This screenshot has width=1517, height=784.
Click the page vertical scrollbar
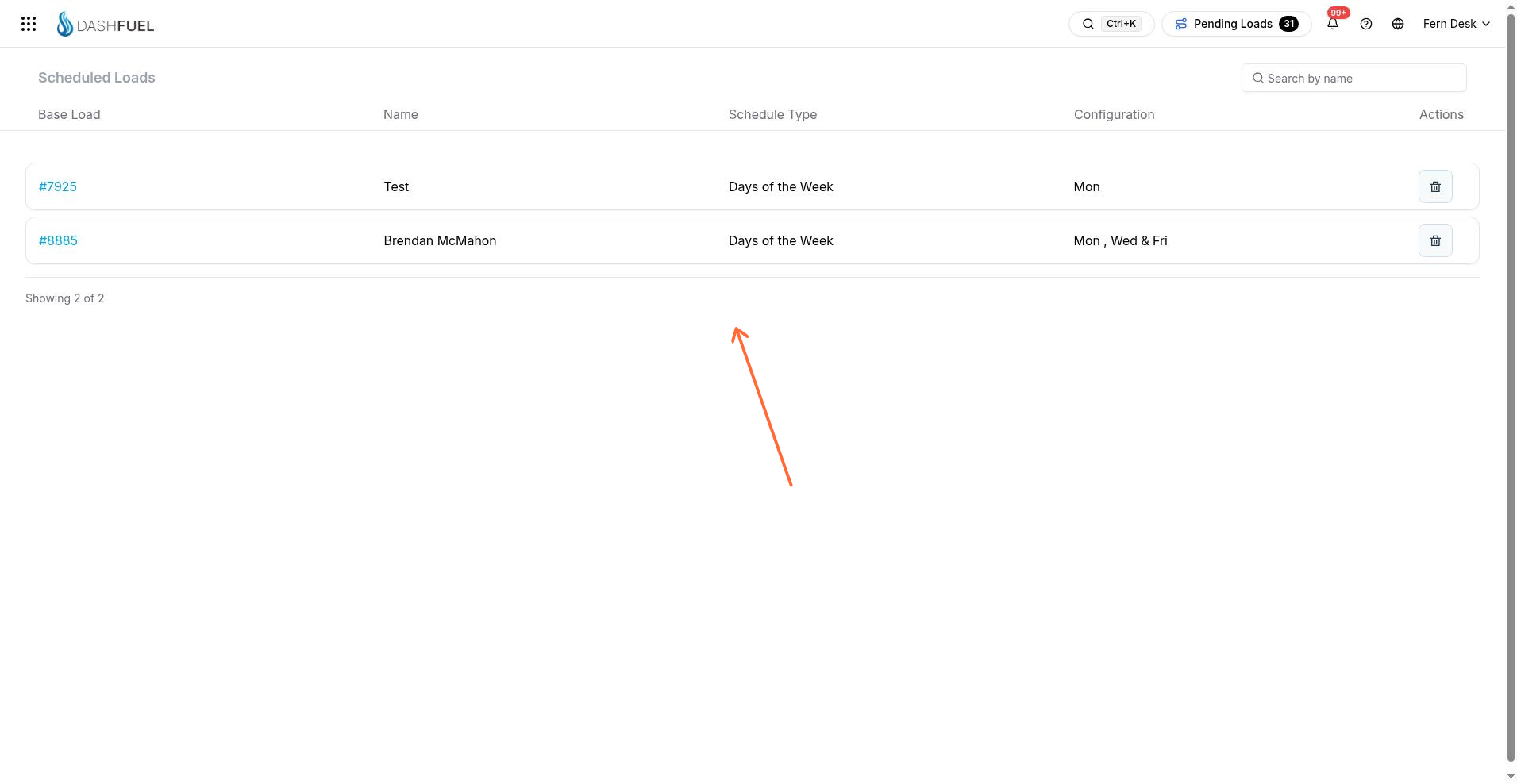1511,389
